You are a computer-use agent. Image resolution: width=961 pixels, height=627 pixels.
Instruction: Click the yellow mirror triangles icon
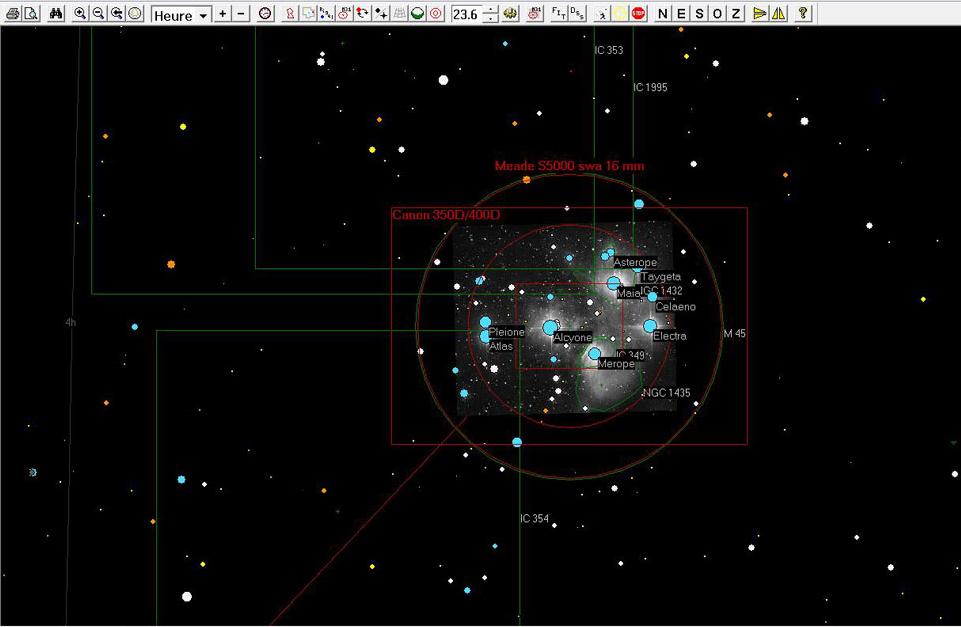(778, 13)
